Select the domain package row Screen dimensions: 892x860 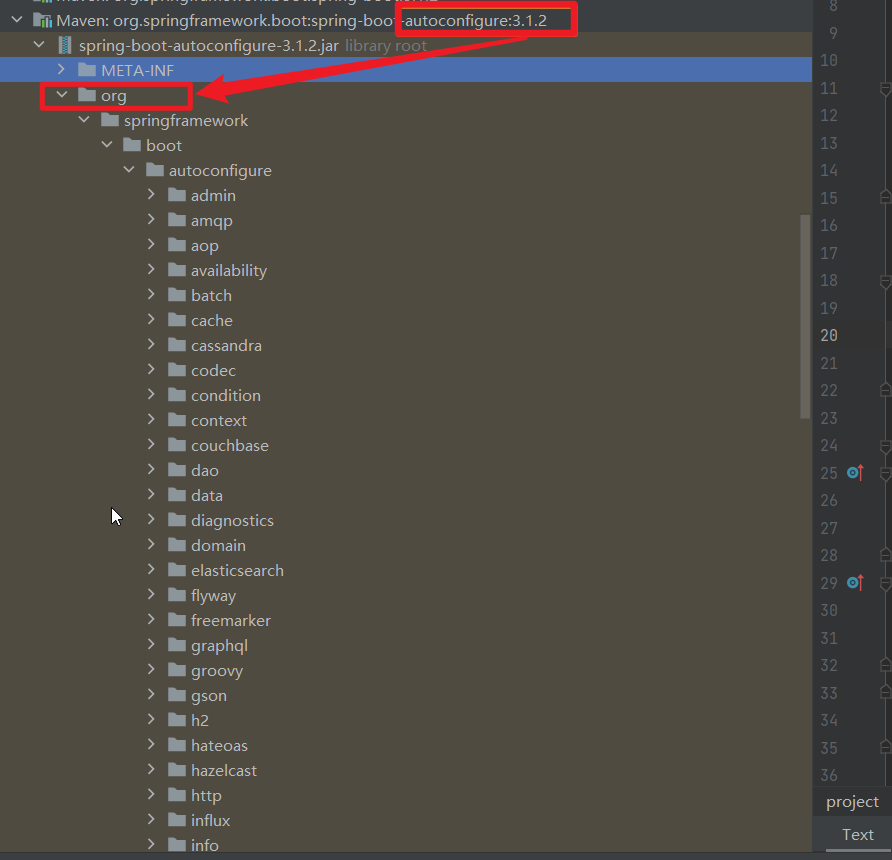[x=406, y=545]
